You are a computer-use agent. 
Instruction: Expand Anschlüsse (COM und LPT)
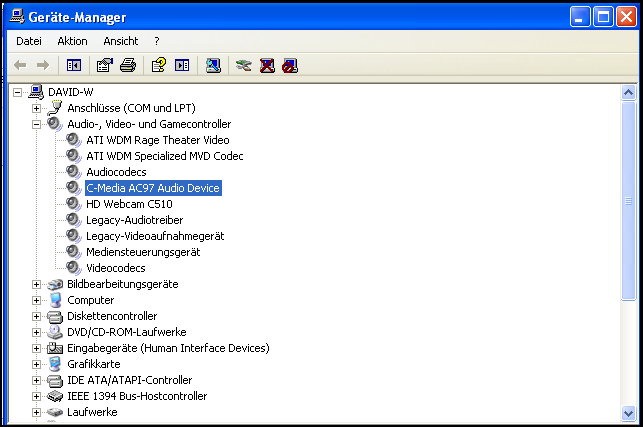36,108
